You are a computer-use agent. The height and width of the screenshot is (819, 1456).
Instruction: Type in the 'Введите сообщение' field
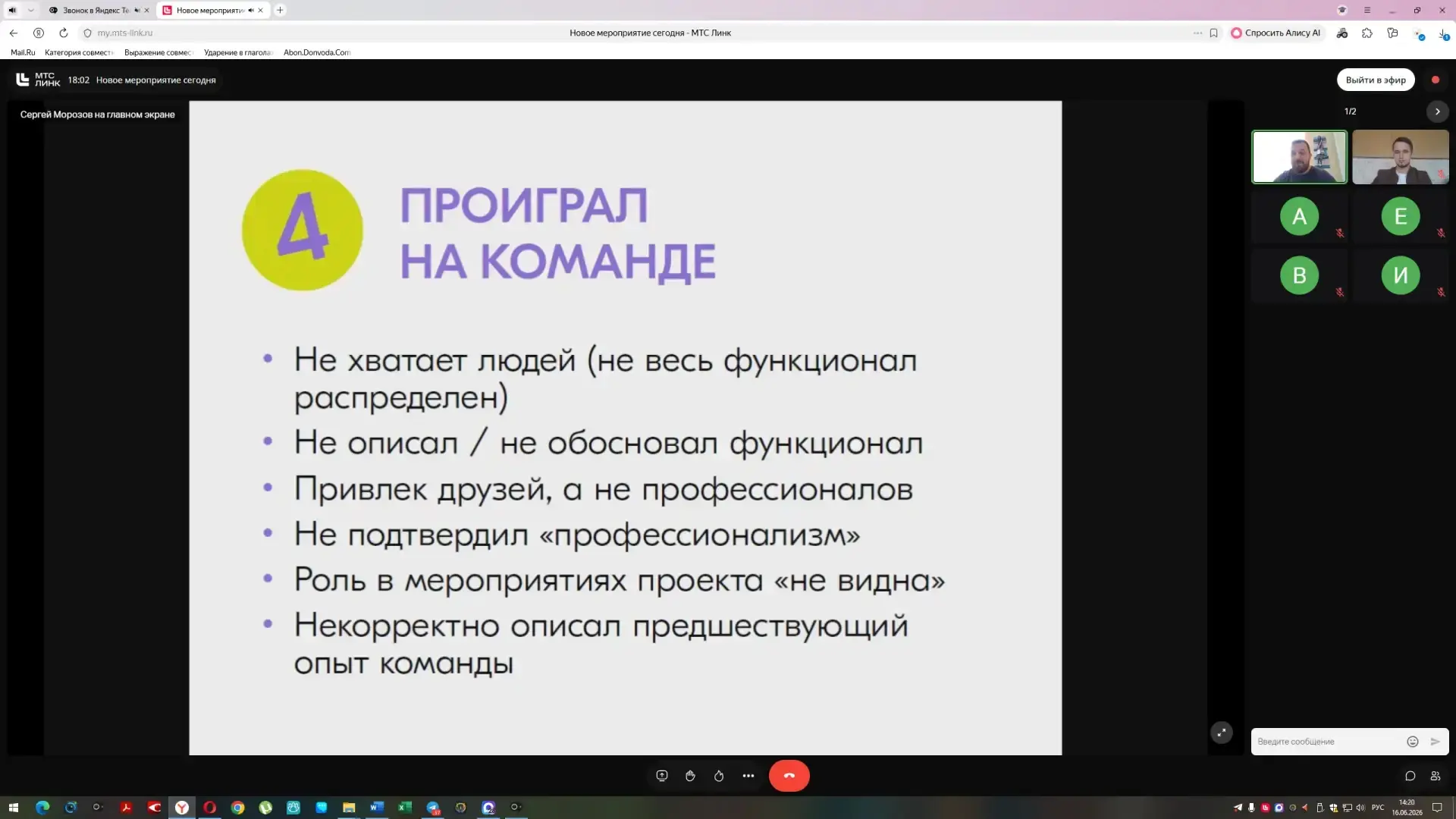tap(1327, 742)
